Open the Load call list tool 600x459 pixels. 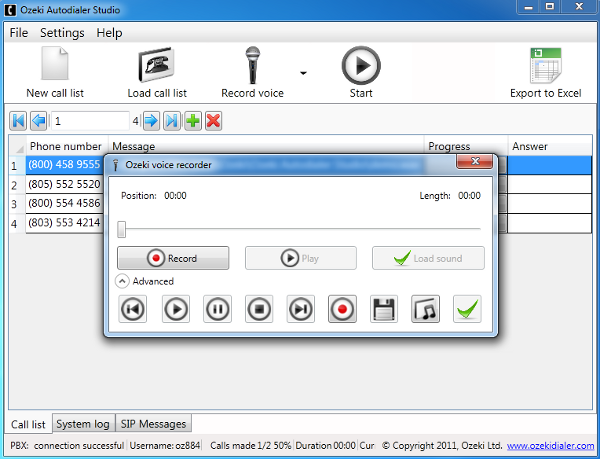[x=157, y=66]
